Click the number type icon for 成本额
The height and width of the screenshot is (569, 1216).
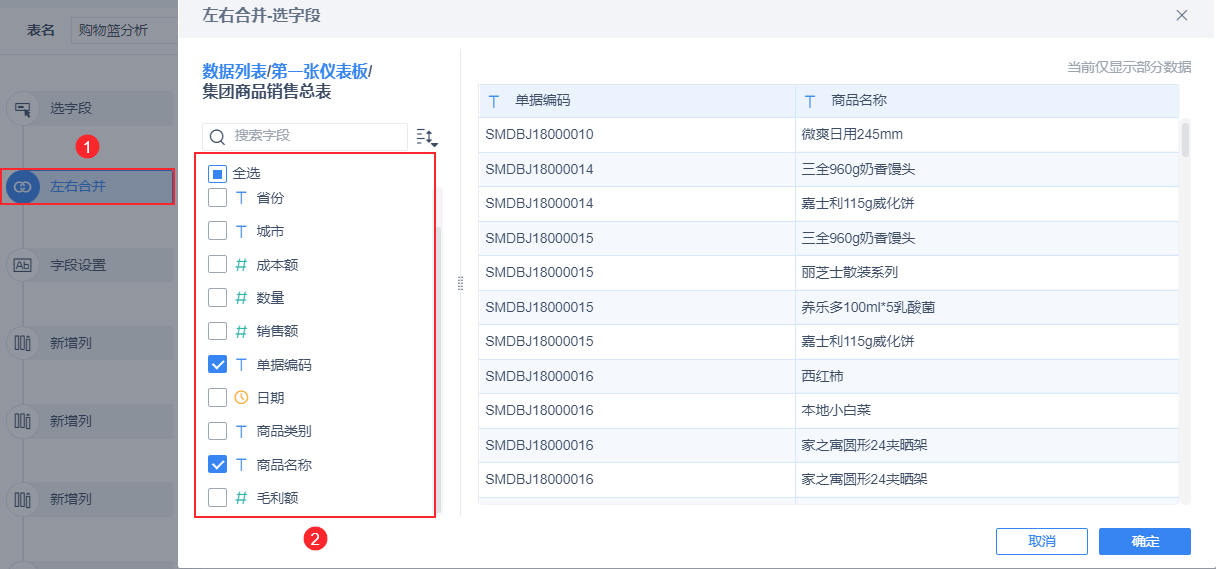[x=241, y=265]
